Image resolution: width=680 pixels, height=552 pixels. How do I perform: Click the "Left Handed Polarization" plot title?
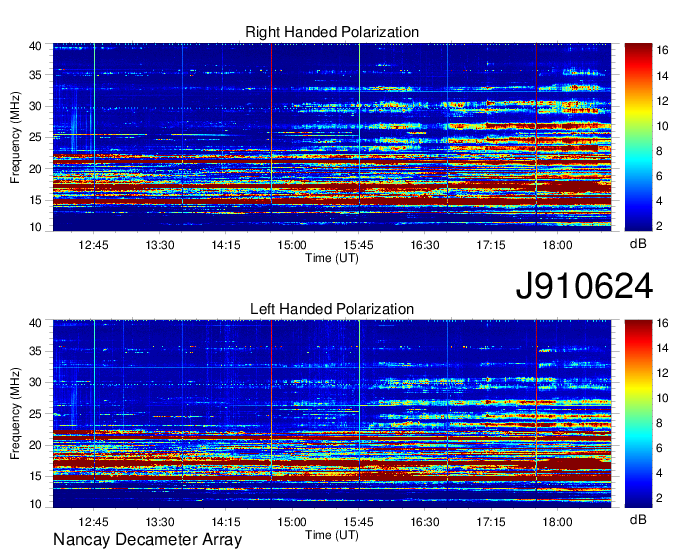tap(332, 309)
